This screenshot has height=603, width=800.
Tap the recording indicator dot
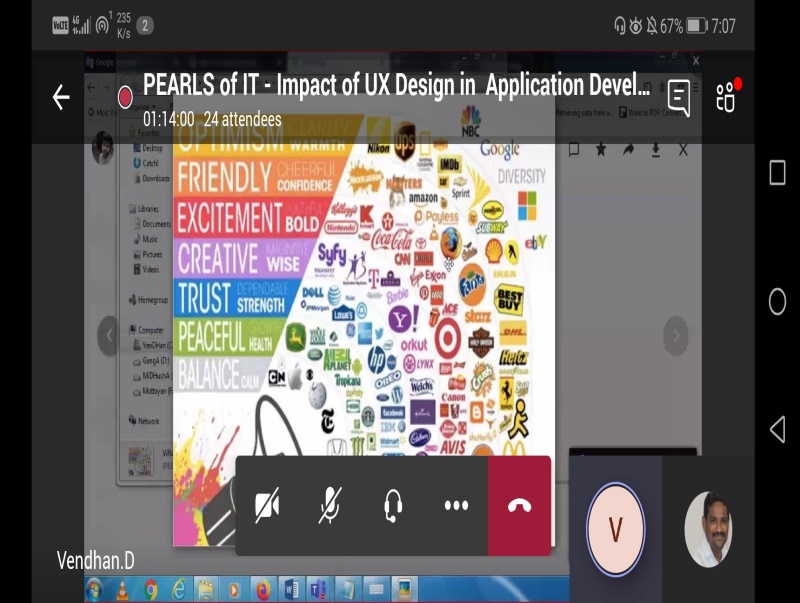point(125,97)
